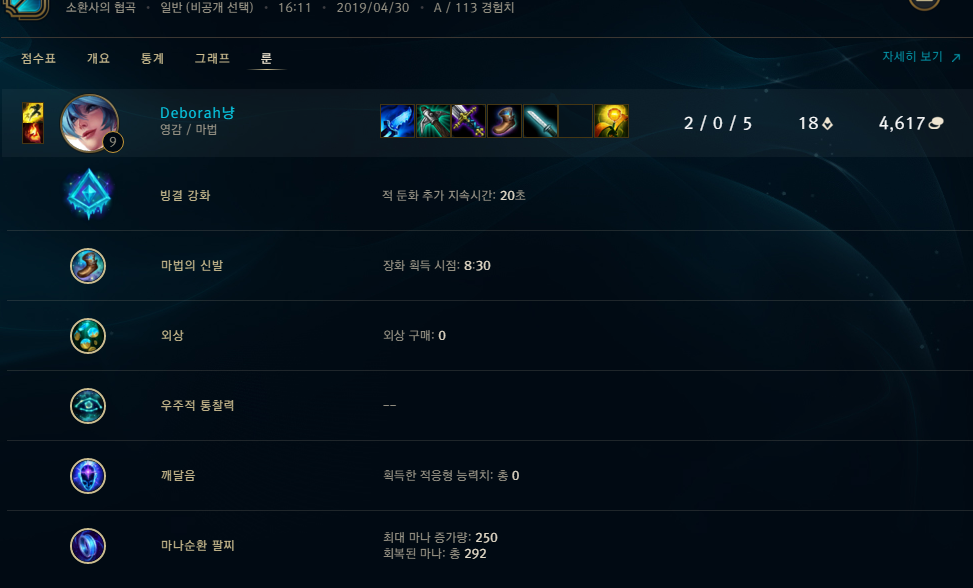The image size is (973, 588).
Task: Select the 룬 runes tab
Action: [x=266, y=58]
